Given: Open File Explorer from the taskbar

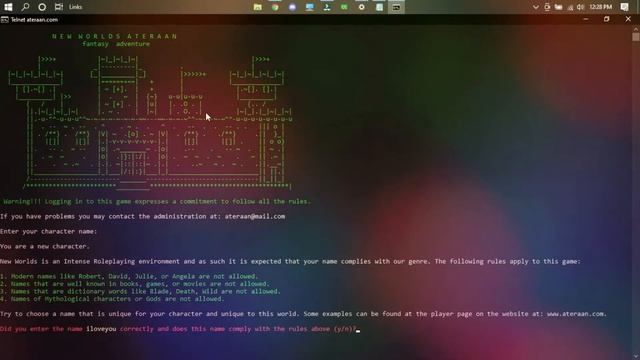Looking at the screenshot, I should 258,7.
